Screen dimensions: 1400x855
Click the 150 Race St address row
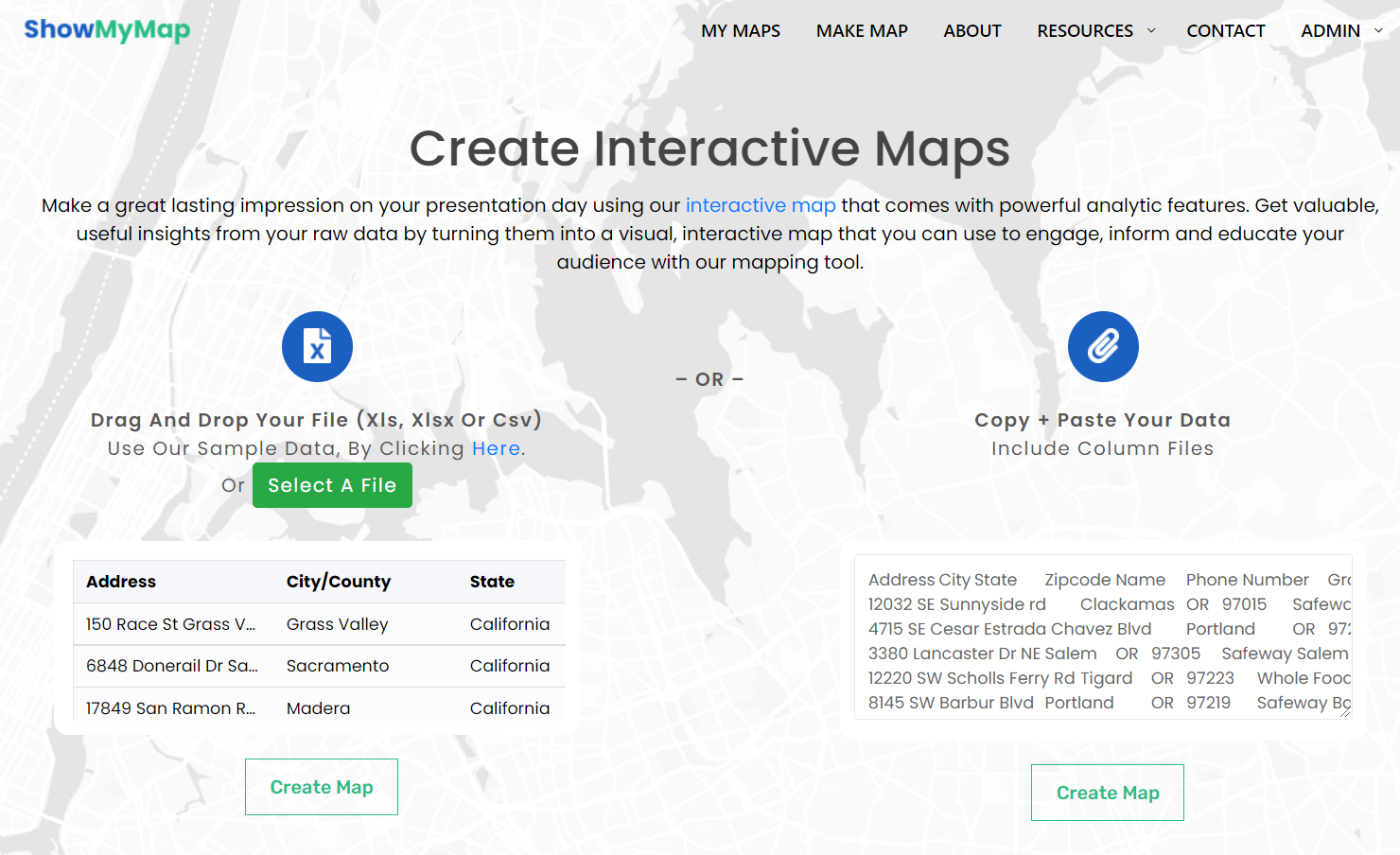[170, 624]
